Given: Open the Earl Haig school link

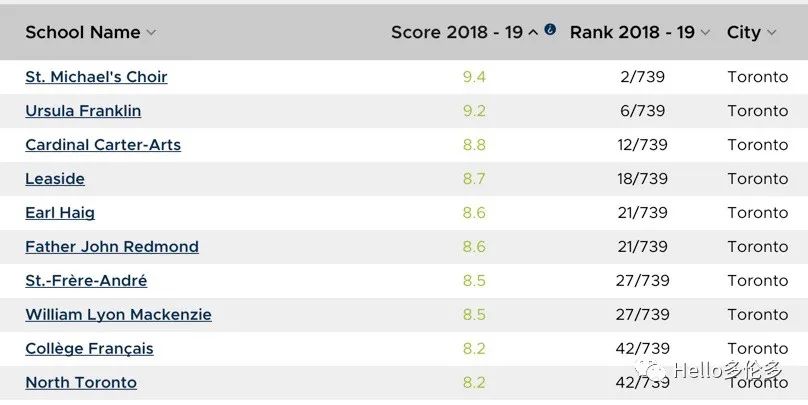Looking at the screenshot, I should pos(60,213).
